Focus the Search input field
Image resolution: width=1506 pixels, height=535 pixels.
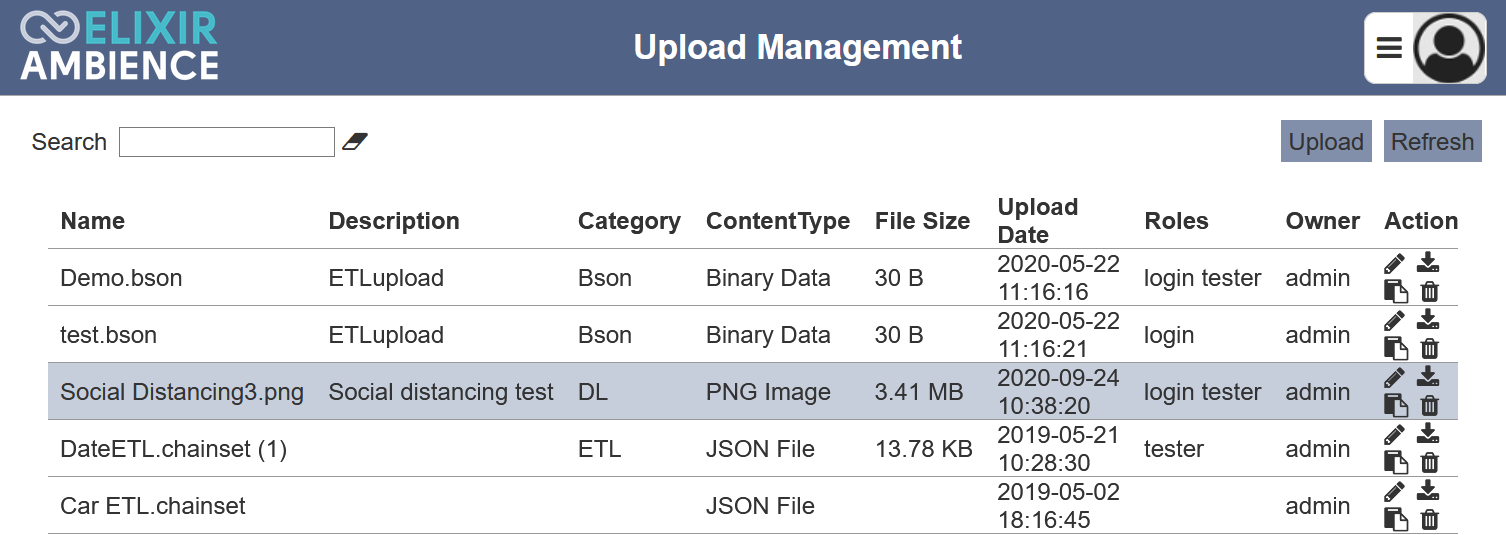point(227,142)
